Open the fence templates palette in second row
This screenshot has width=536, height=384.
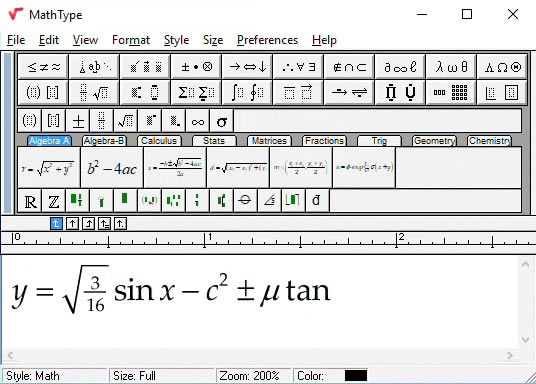43,92
